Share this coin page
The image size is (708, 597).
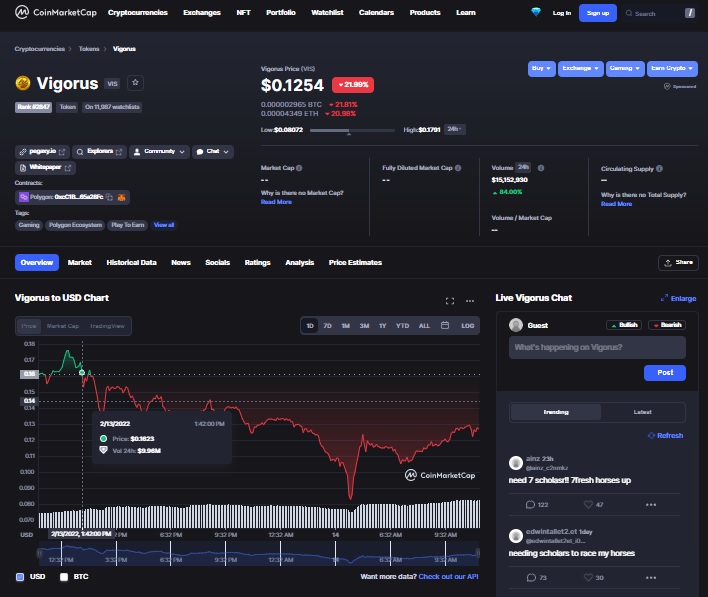[678, 262]
